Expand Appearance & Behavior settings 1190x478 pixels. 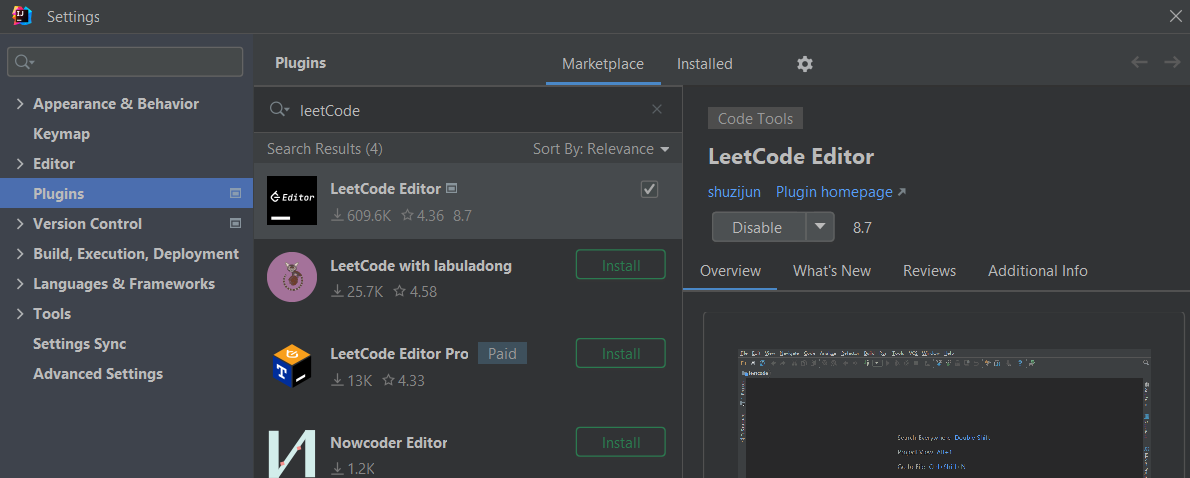coord(20,104)
